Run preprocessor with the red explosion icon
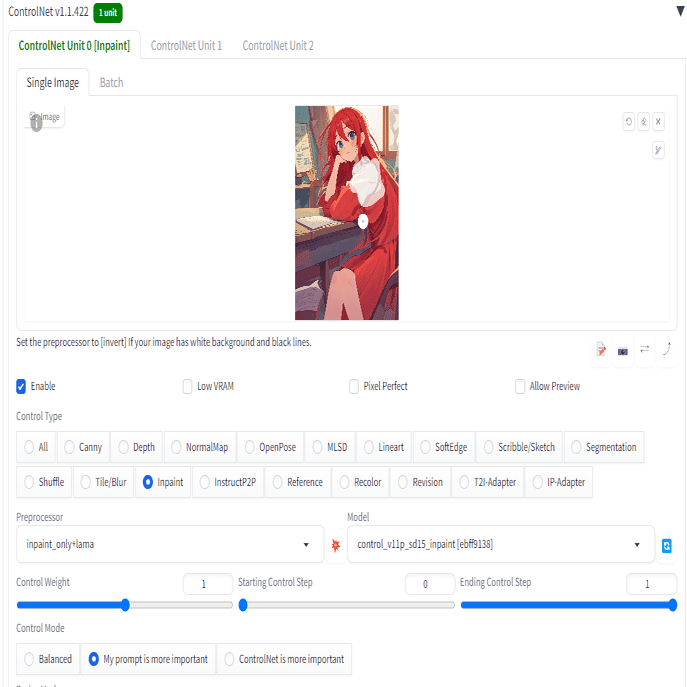687x687 pixels. point(336,545)
